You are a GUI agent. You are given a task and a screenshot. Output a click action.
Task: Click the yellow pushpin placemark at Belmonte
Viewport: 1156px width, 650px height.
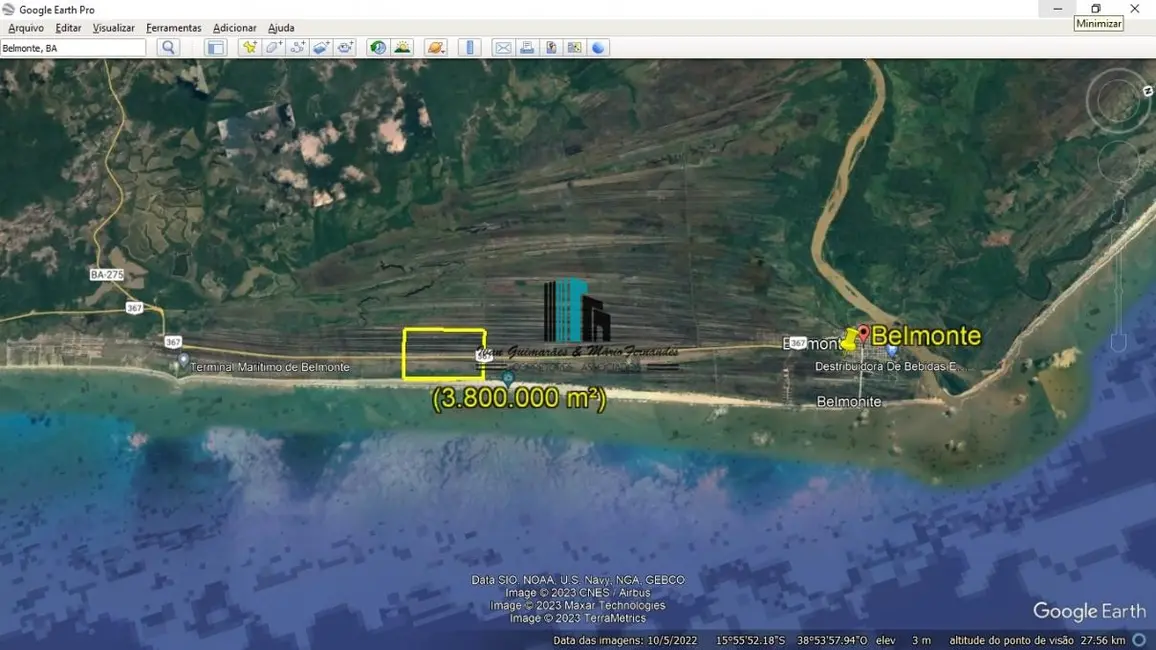pyautogui.click(x=849, y=340)
